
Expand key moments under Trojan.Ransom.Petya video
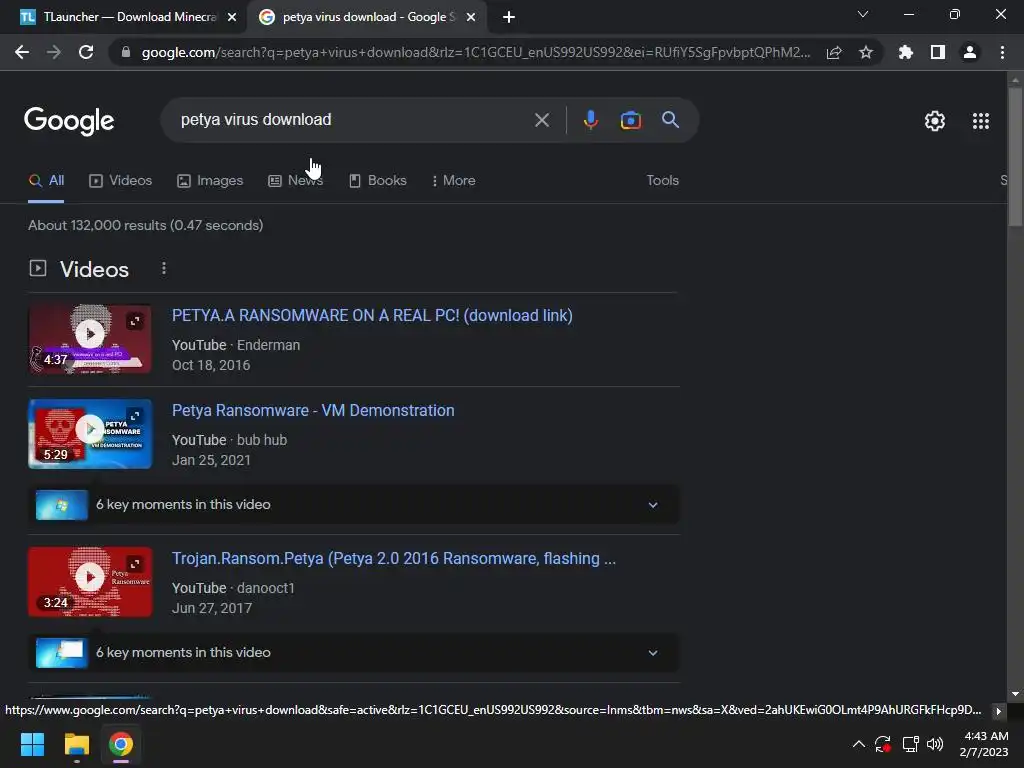point(353,652)
